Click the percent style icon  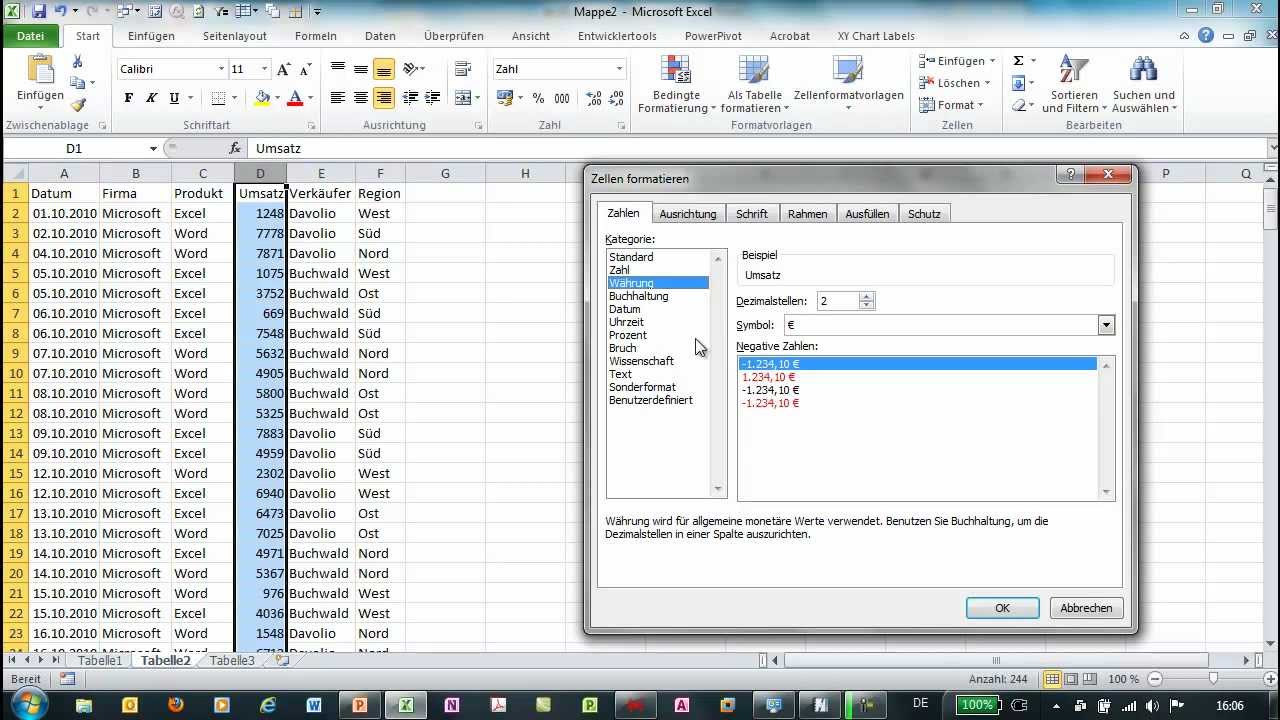[x=538, y=98]
